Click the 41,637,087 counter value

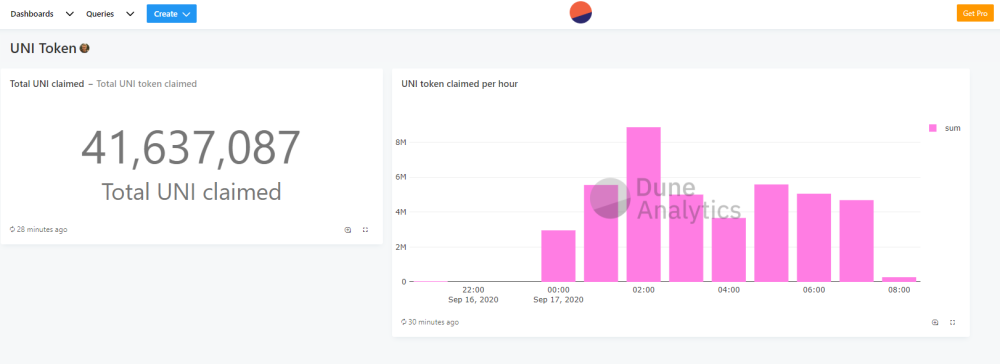click(x=191, y=148)
